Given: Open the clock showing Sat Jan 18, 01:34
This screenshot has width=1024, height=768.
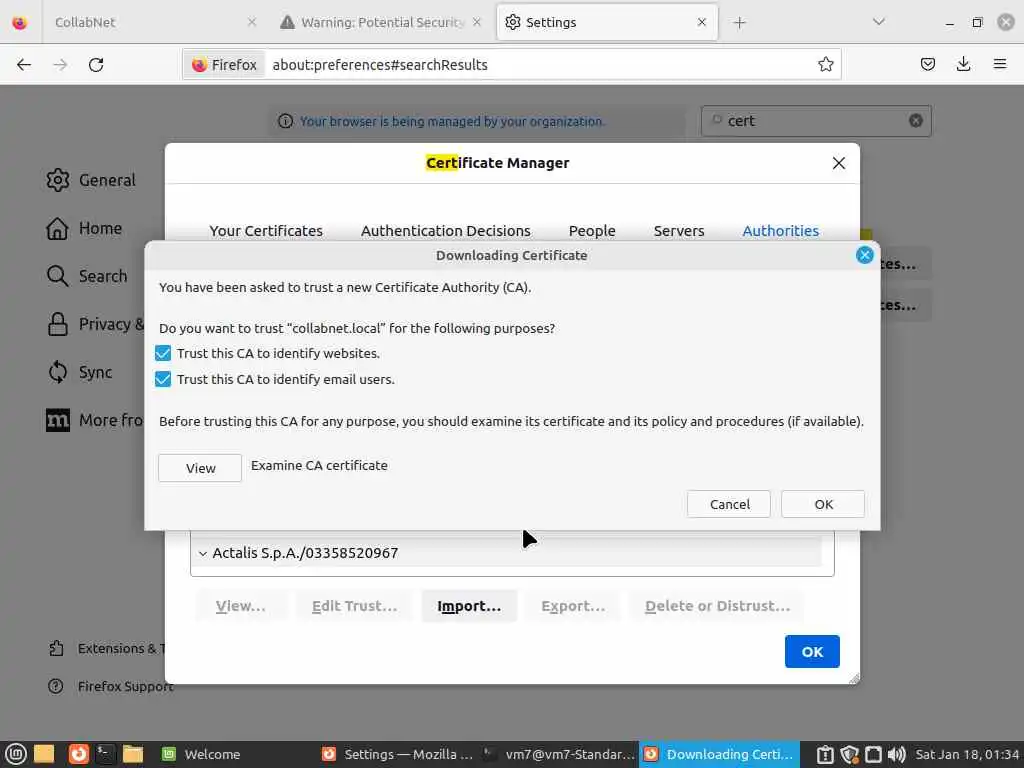Looking at the screenshot, I should pos(967,754).
